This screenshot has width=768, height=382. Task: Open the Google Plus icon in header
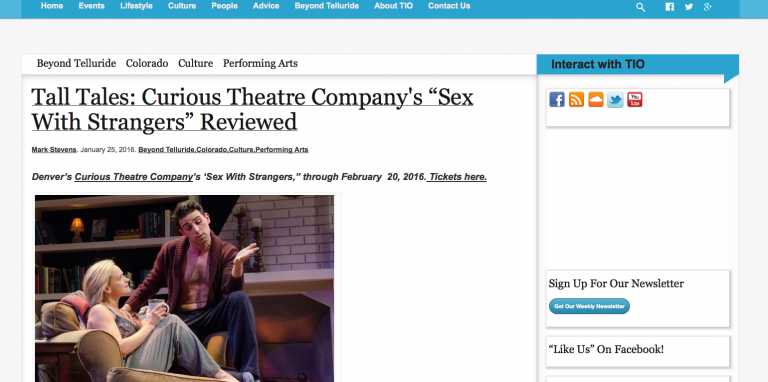707,6
